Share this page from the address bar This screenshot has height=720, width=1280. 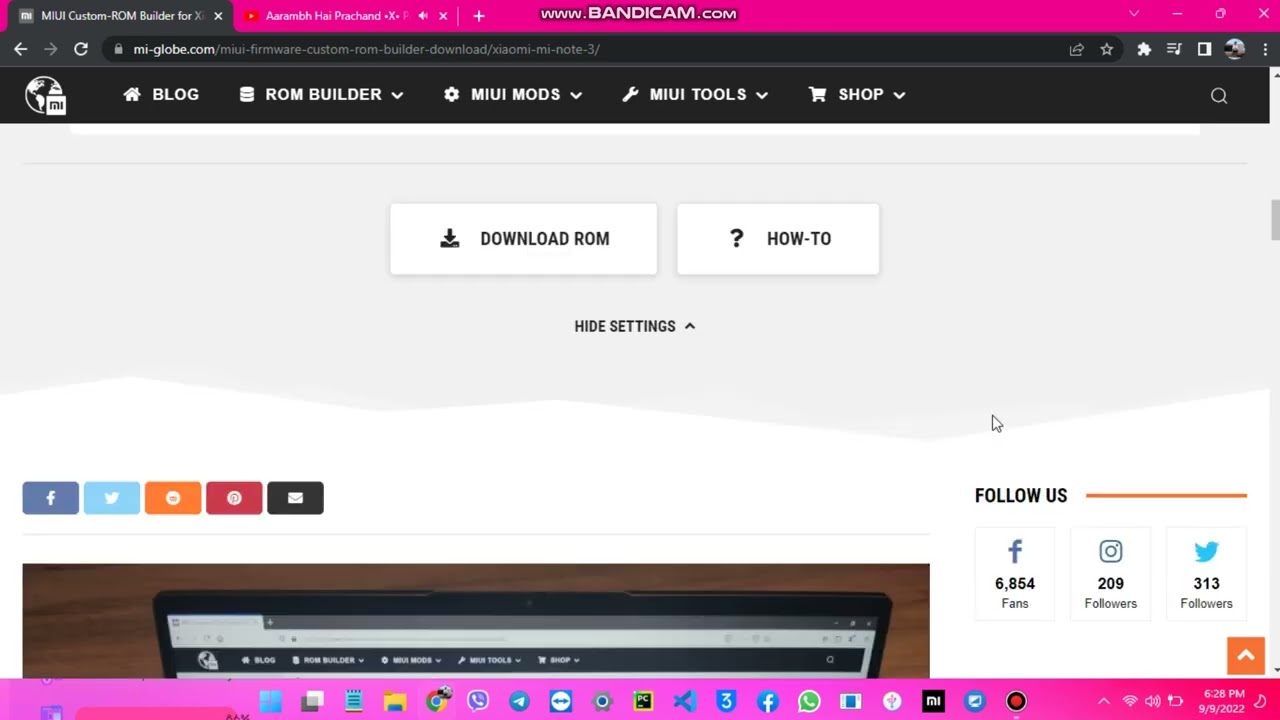[x=1076, y=49]
